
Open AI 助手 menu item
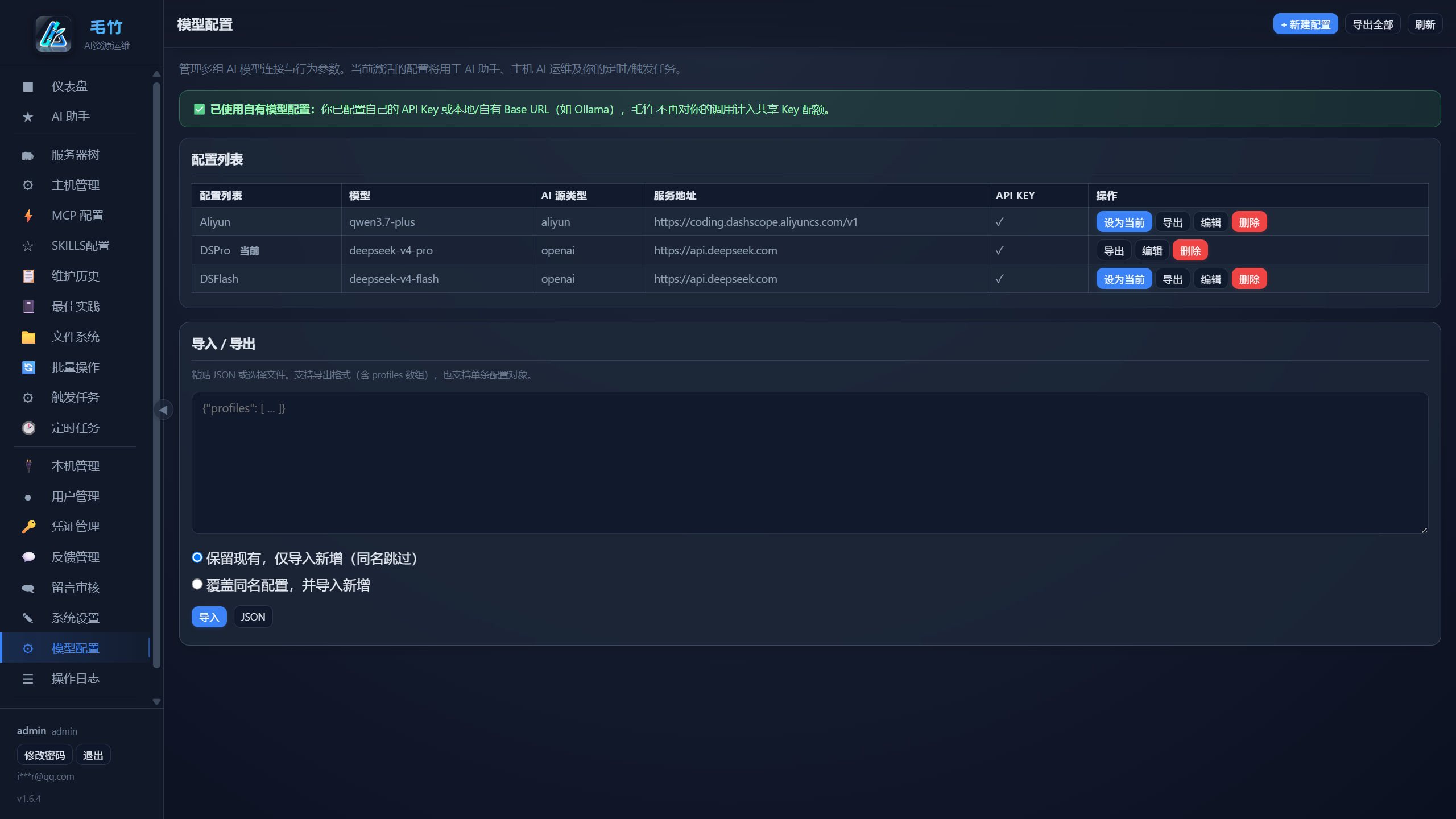(75, 117)
